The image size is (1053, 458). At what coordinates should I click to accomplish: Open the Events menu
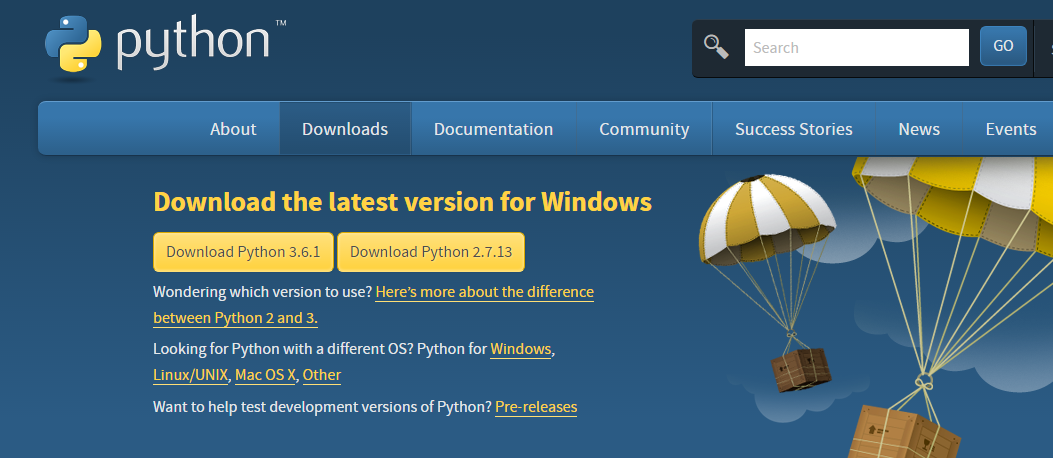coord(1011,129)
